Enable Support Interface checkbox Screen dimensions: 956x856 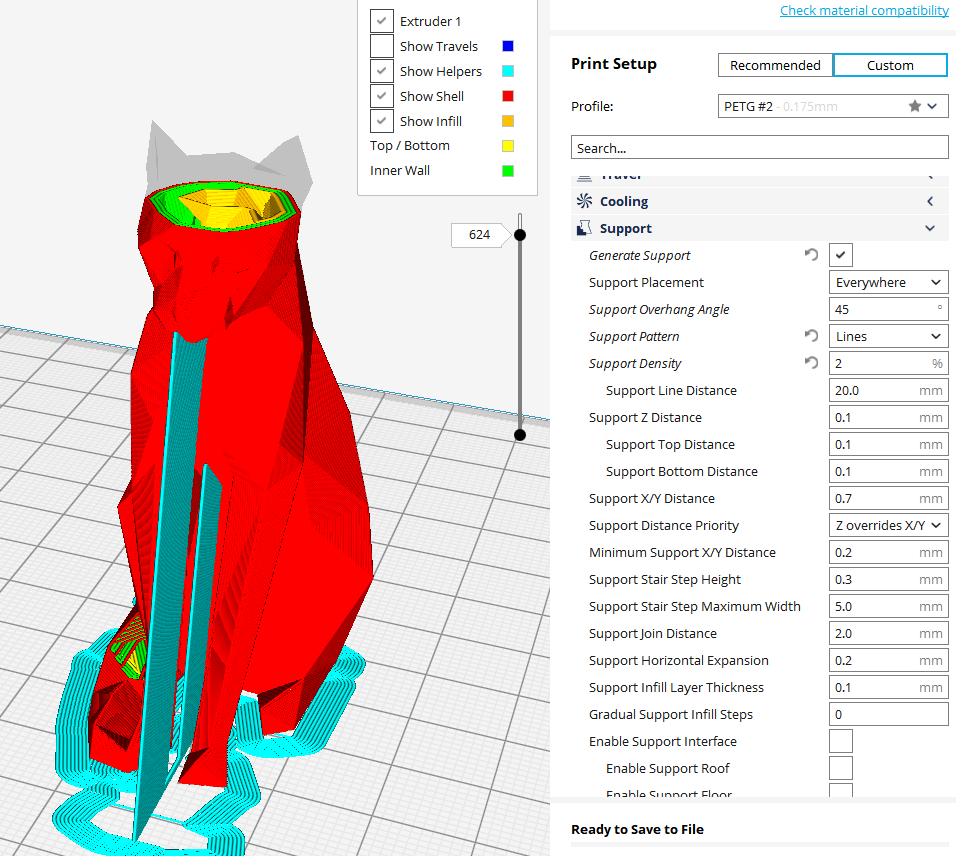coord(841,741)
